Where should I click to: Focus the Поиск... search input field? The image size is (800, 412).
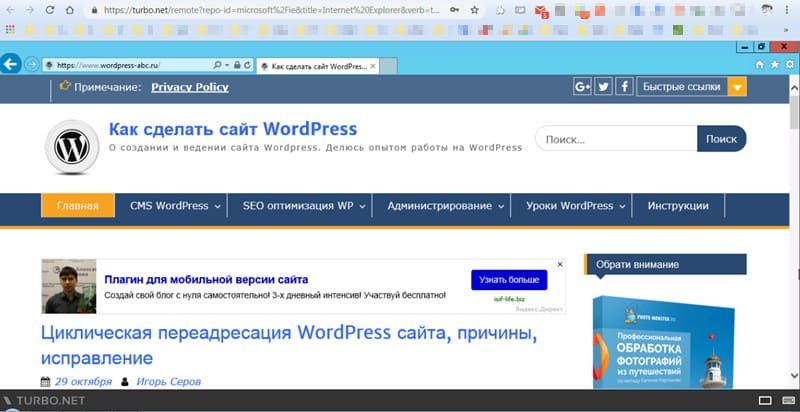[x=616, y=139]
